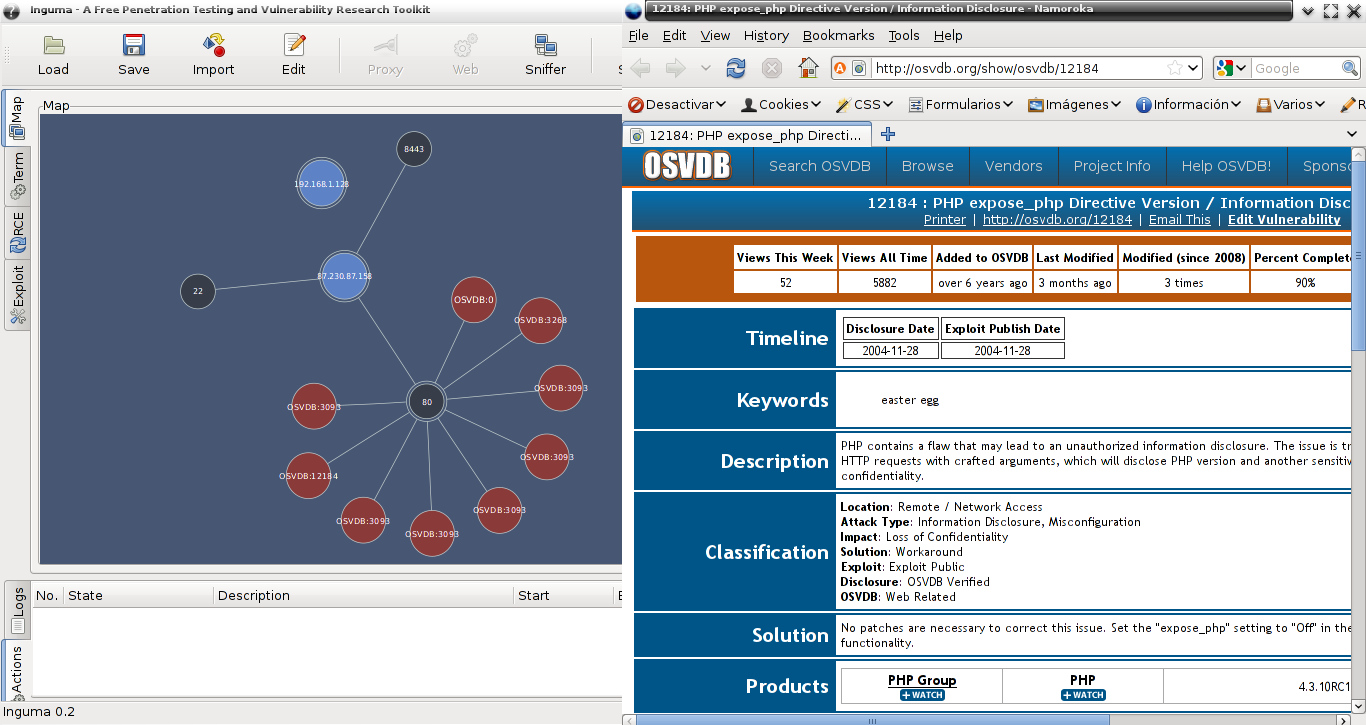This screenshot has height=725, width=1366.
Task: Open the Imágenes dropdown menu
Action: pos(1075,104)
